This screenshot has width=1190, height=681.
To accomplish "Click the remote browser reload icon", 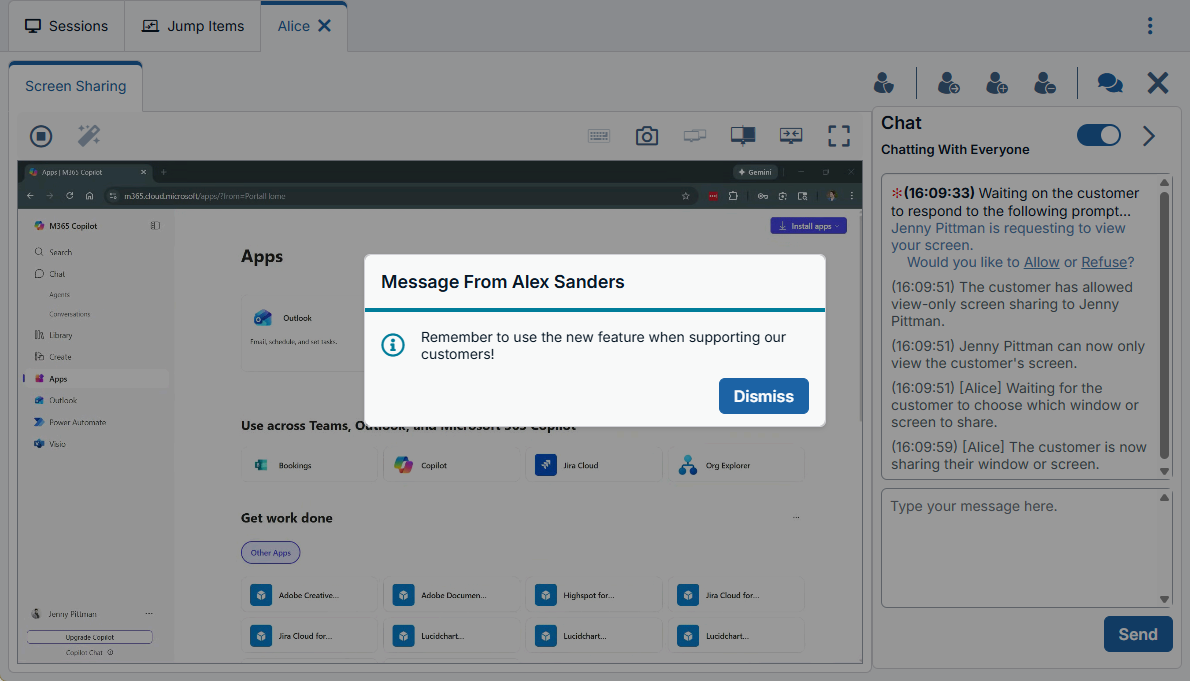I will (x=69, y=196).
